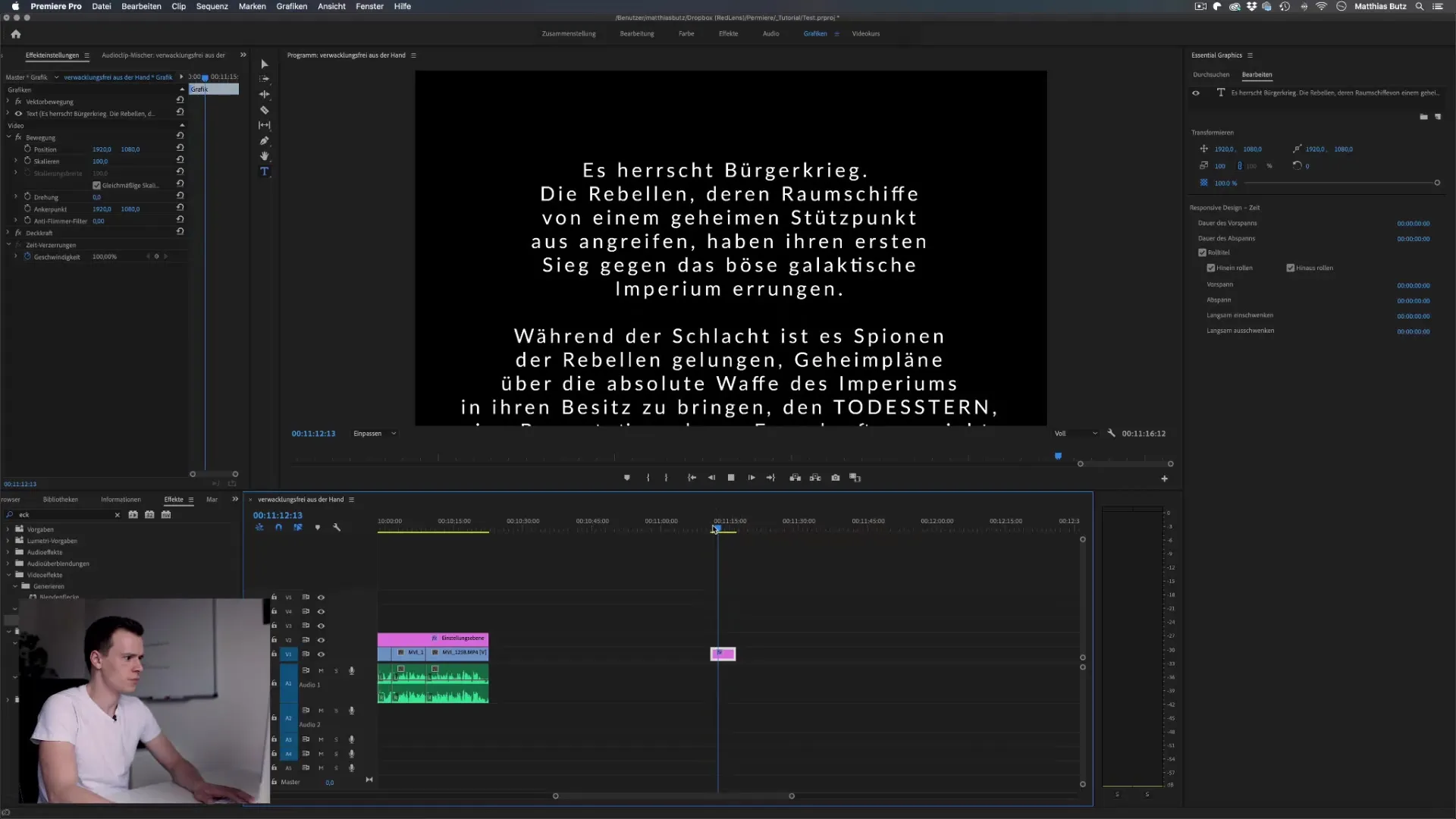Select the Type (T) tool
1456x819 pixels.
(x=264, y=171)
